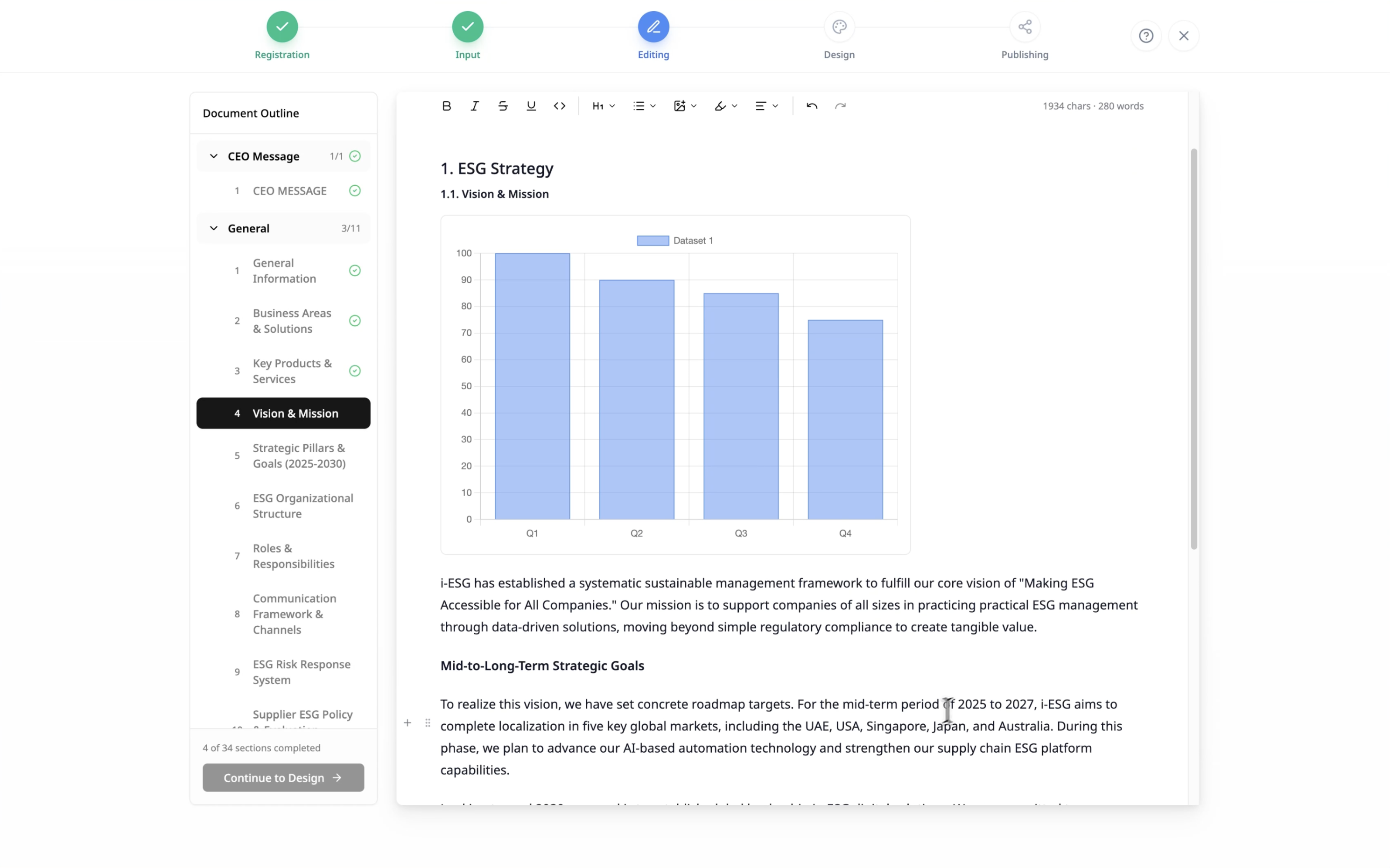
Task: Open Communication Framework & Channels section
Action: coord(283,614)
